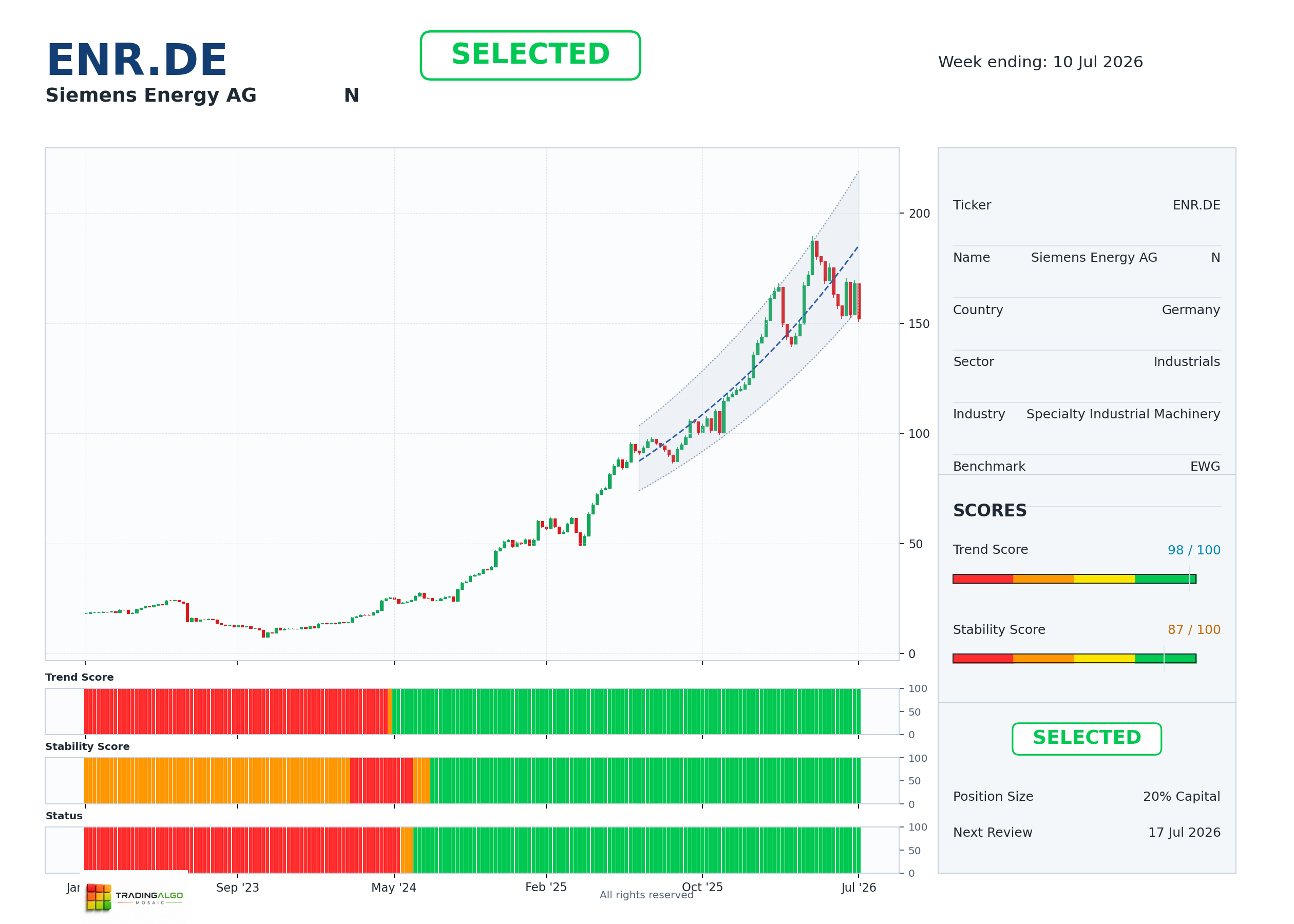Click the orange bar in the Trend Score strip
The height and width of the screenshot is (924, 1294).
point(390,711)
